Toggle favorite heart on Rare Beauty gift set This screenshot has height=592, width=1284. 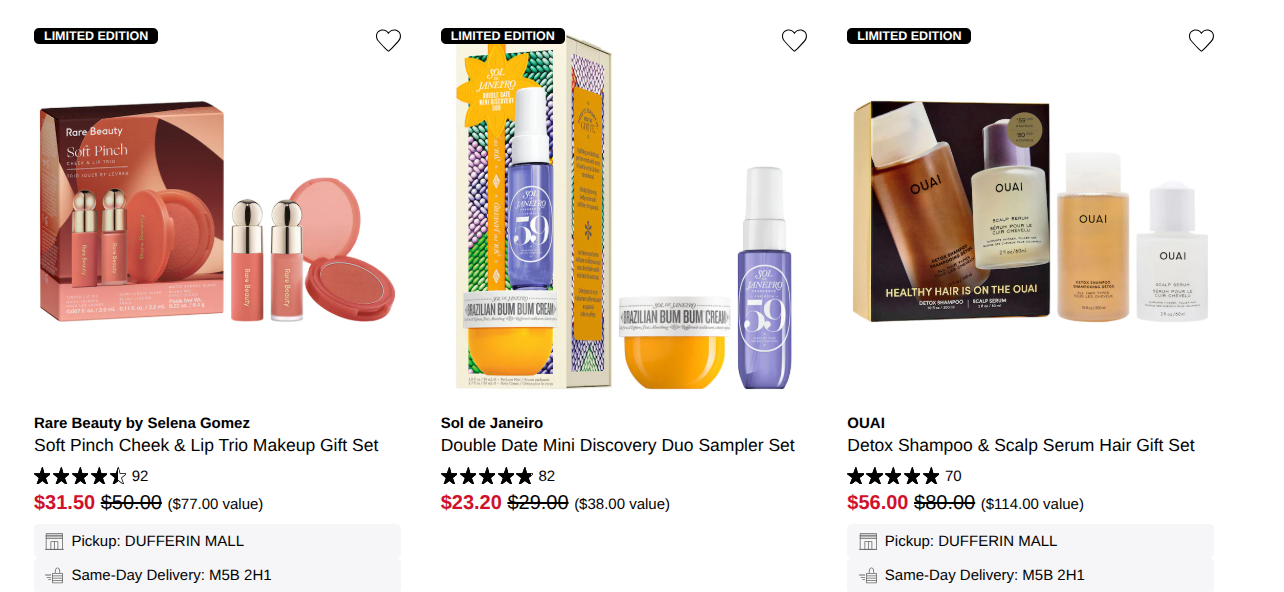coord(389,40)
